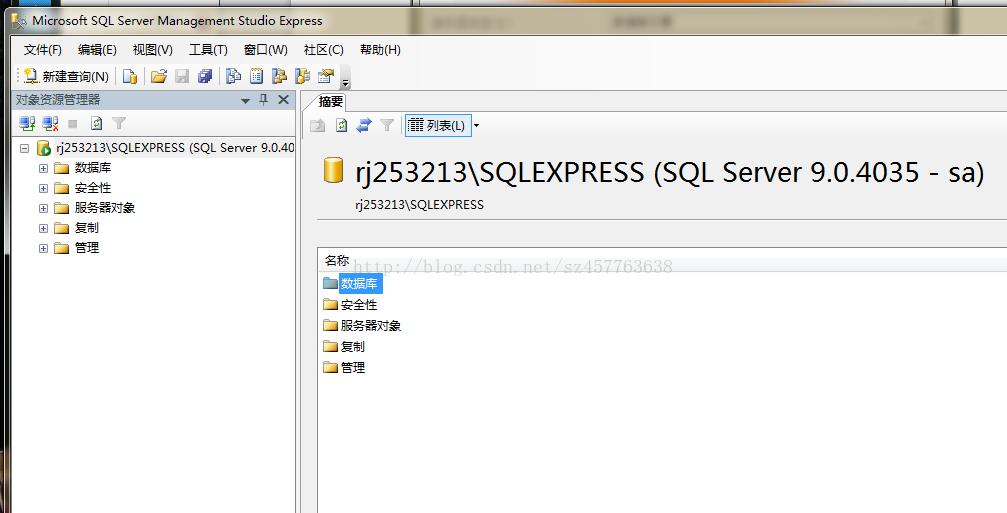Open the Template Explorer toolbar icon
Image resolution: width=1007 pixels, height=513 pixels.
coord(302,76)
